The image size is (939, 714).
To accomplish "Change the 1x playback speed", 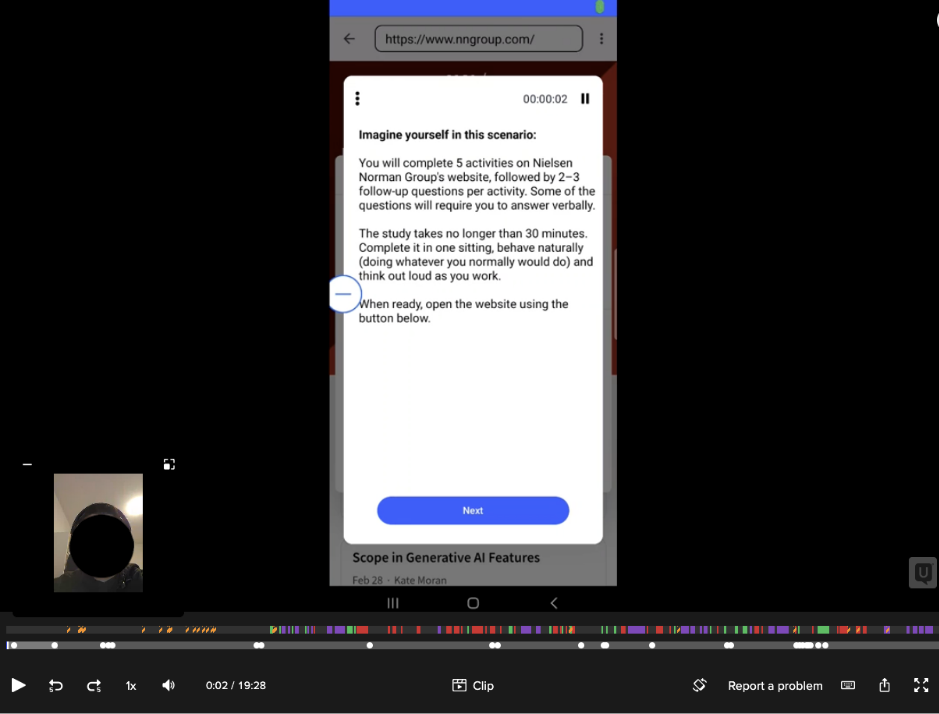I will [131, 686].
